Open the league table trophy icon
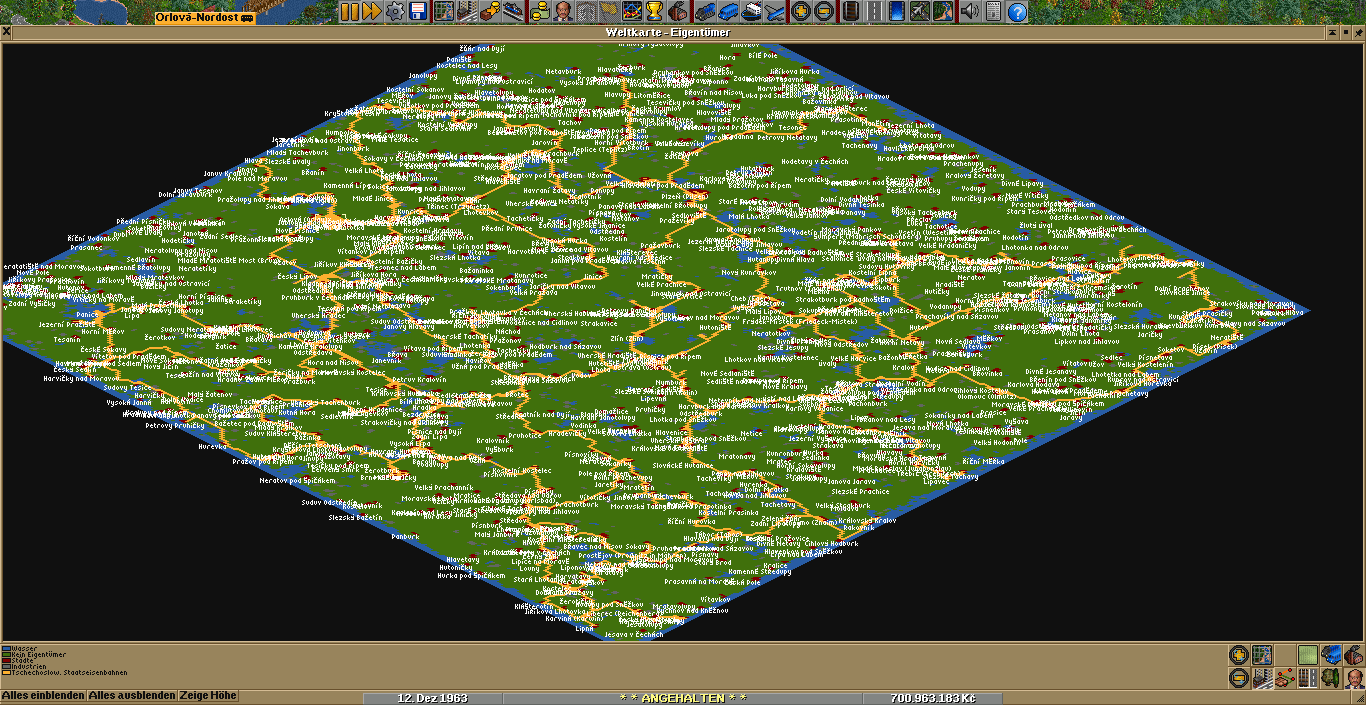 pyautogui.click(x=655, y=12)
